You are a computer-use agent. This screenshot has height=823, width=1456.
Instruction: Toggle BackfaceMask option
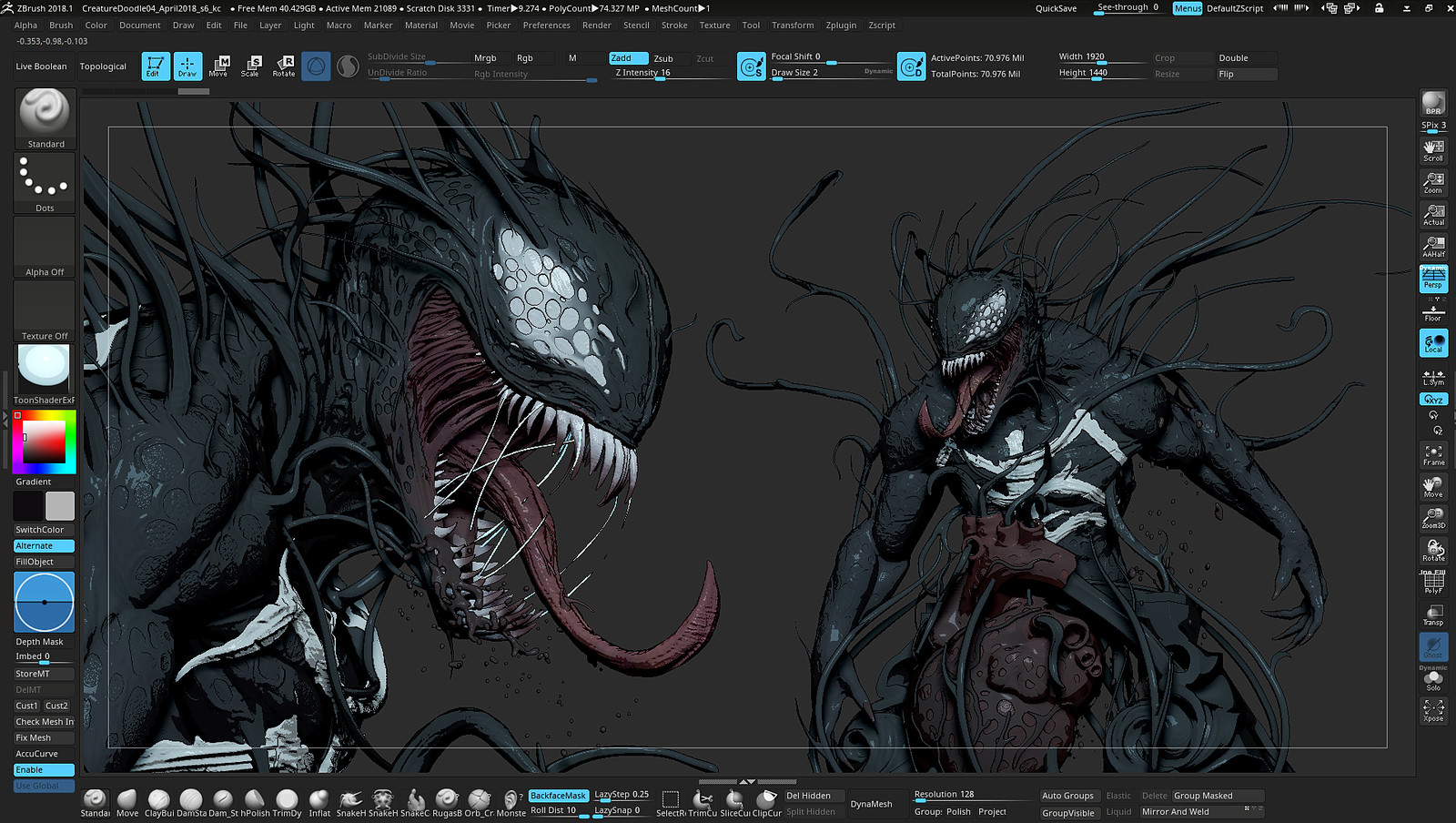point(558,796)
